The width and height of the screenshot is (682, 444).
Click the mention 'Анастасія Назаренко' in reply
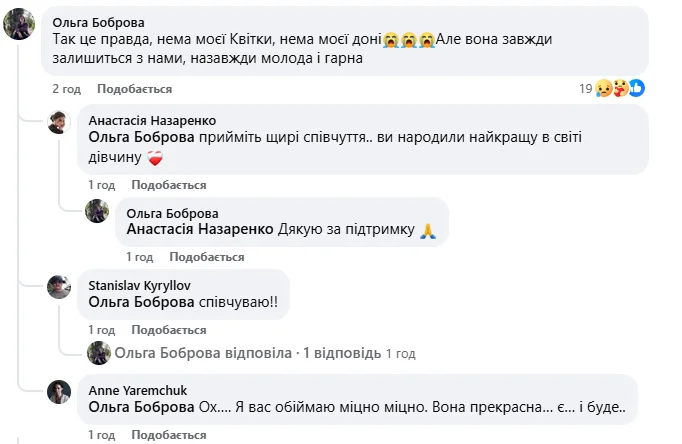pyautogui.click(x=200, y=229)
